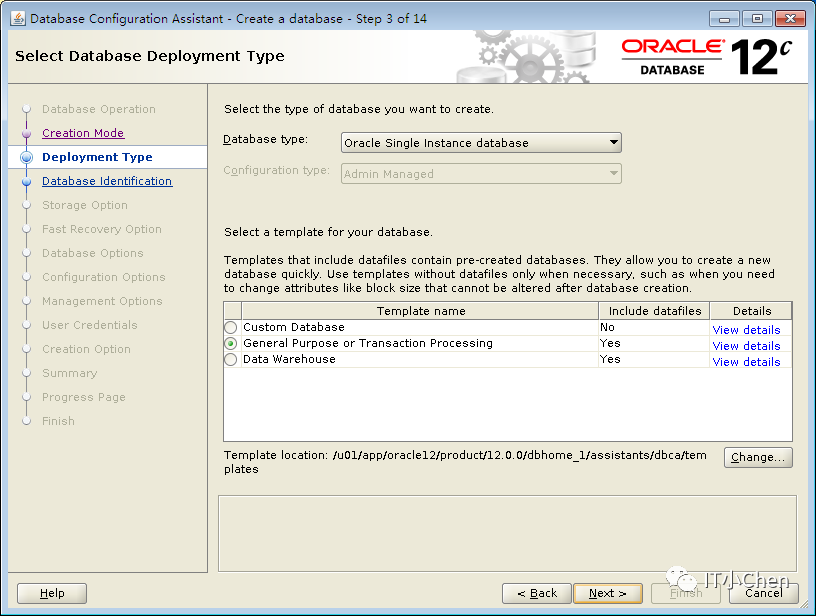Click the Data Warehouse template name
This screenshot has width=816, height=616.
pyautogui.click(x=289, y=360)
